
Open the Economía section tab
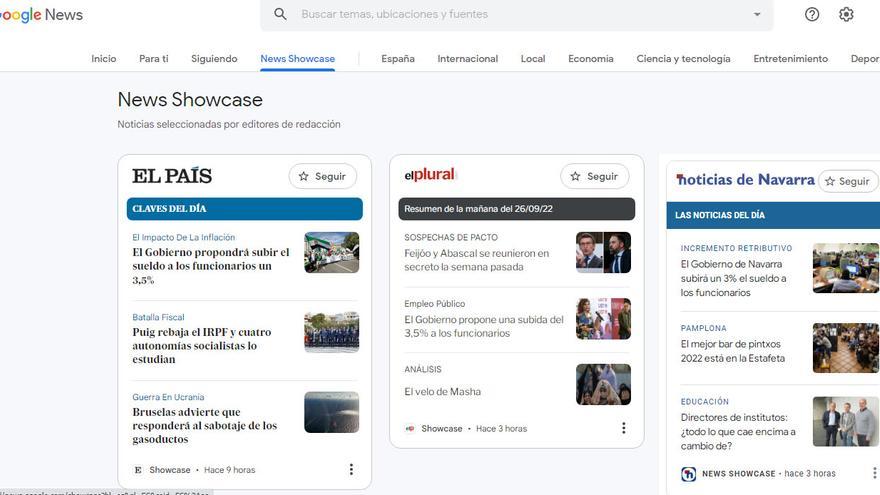coord(590,58)
